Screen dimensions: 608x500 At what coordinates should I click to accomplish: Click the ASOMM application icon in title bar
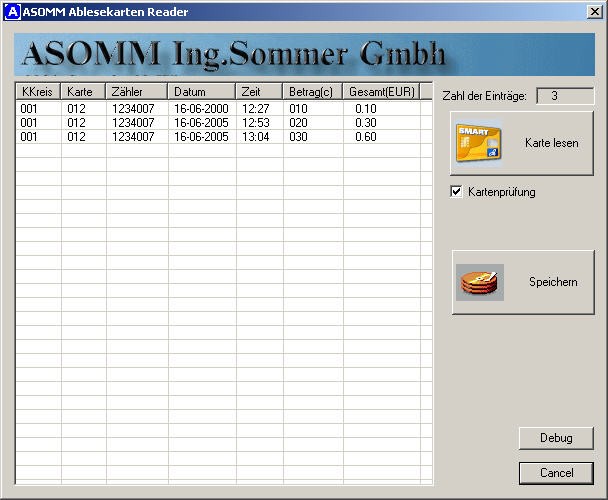click(x=12, y=12)
